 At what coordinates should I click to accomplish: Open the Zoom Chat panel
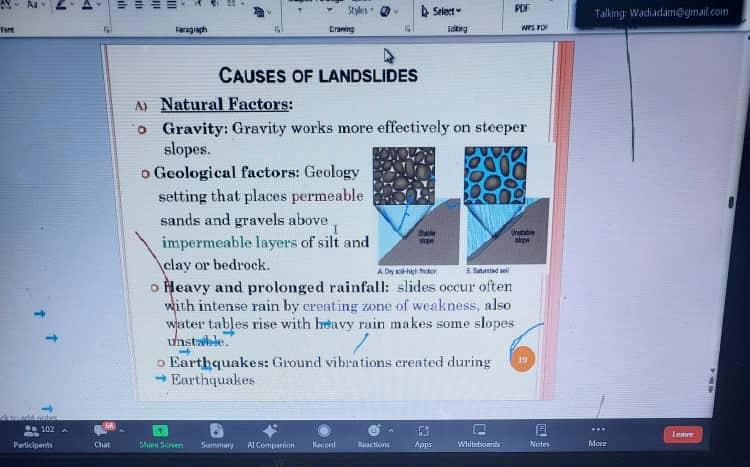point(102,435)
